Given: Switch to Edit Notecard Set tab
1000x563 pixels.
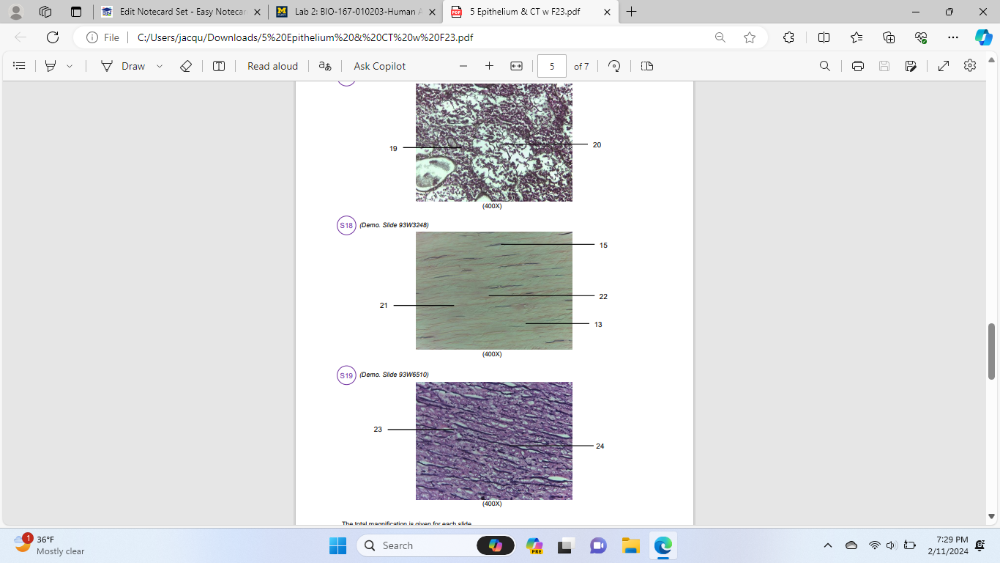Looking at the screenshot, I should click(180, 12).
